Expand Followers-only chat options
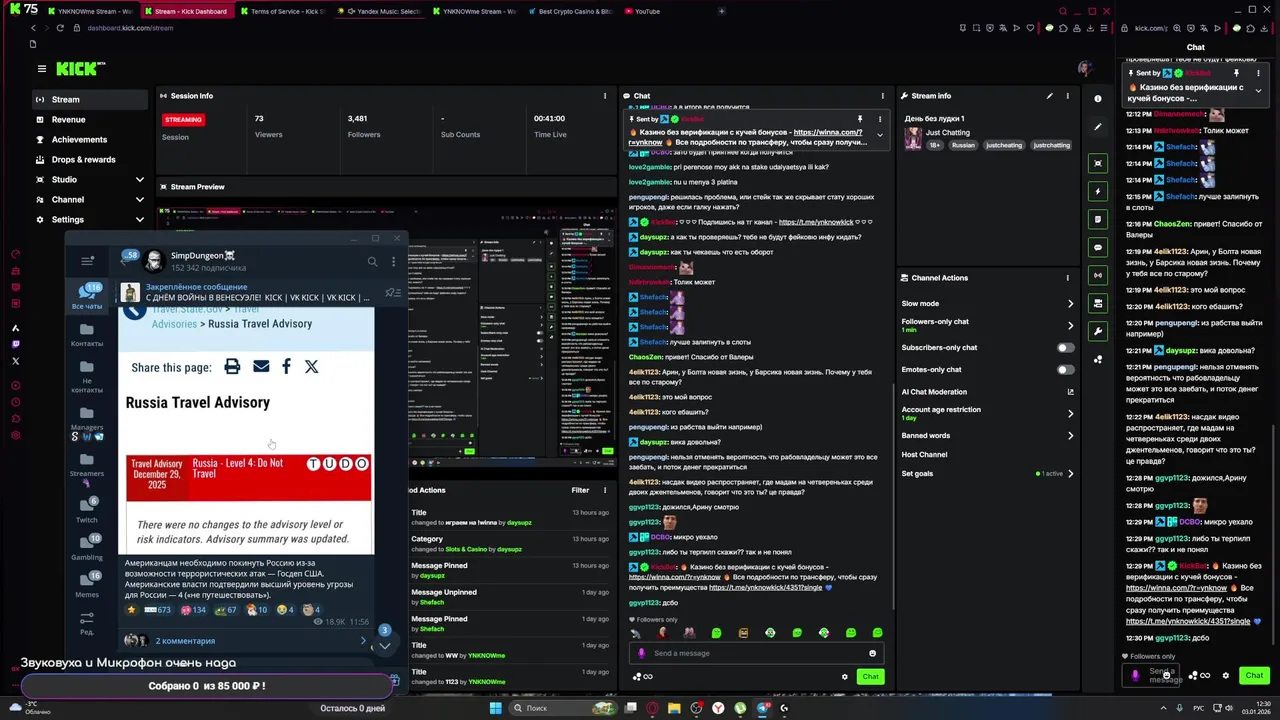Image resolution: width=1280 pixels, height=720 pixels. point(1070,325)
